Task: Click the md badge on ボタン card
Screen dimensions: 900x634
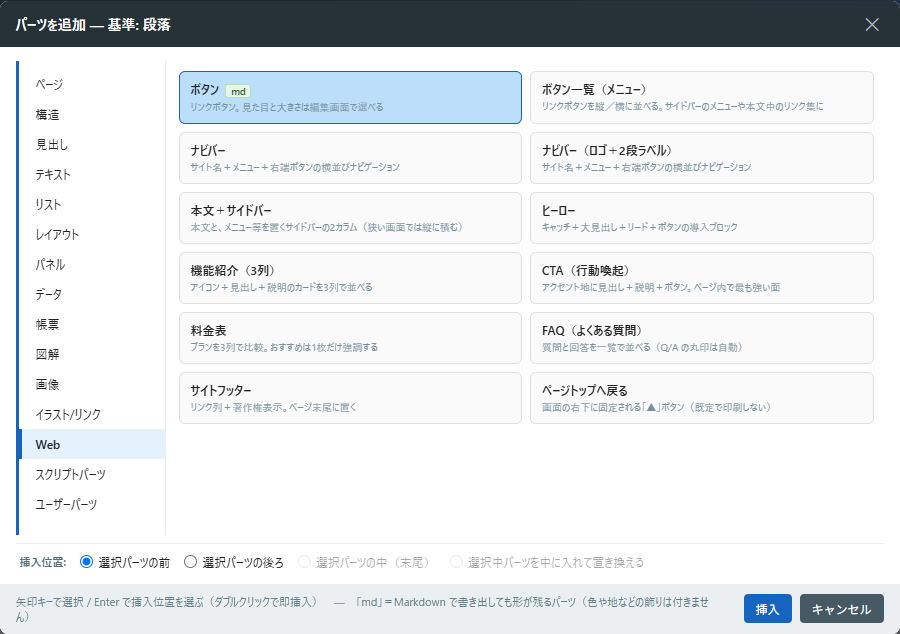Action: 238,91
